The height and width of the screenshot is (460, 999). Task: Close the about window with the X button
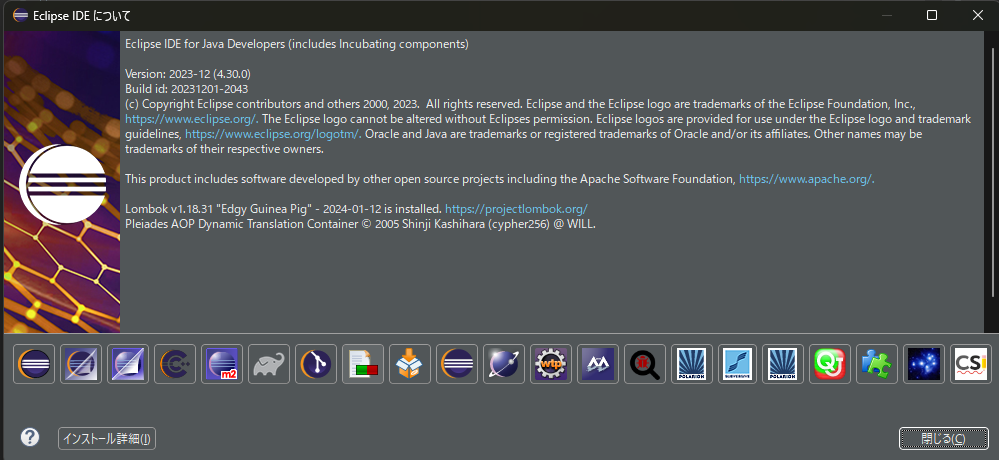(977, 15)
